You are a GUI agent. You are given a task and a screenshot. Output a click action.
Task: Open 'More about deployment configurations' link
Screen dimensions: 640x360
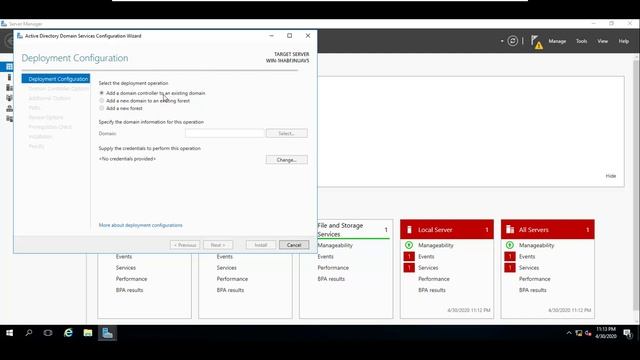(140, 225)
